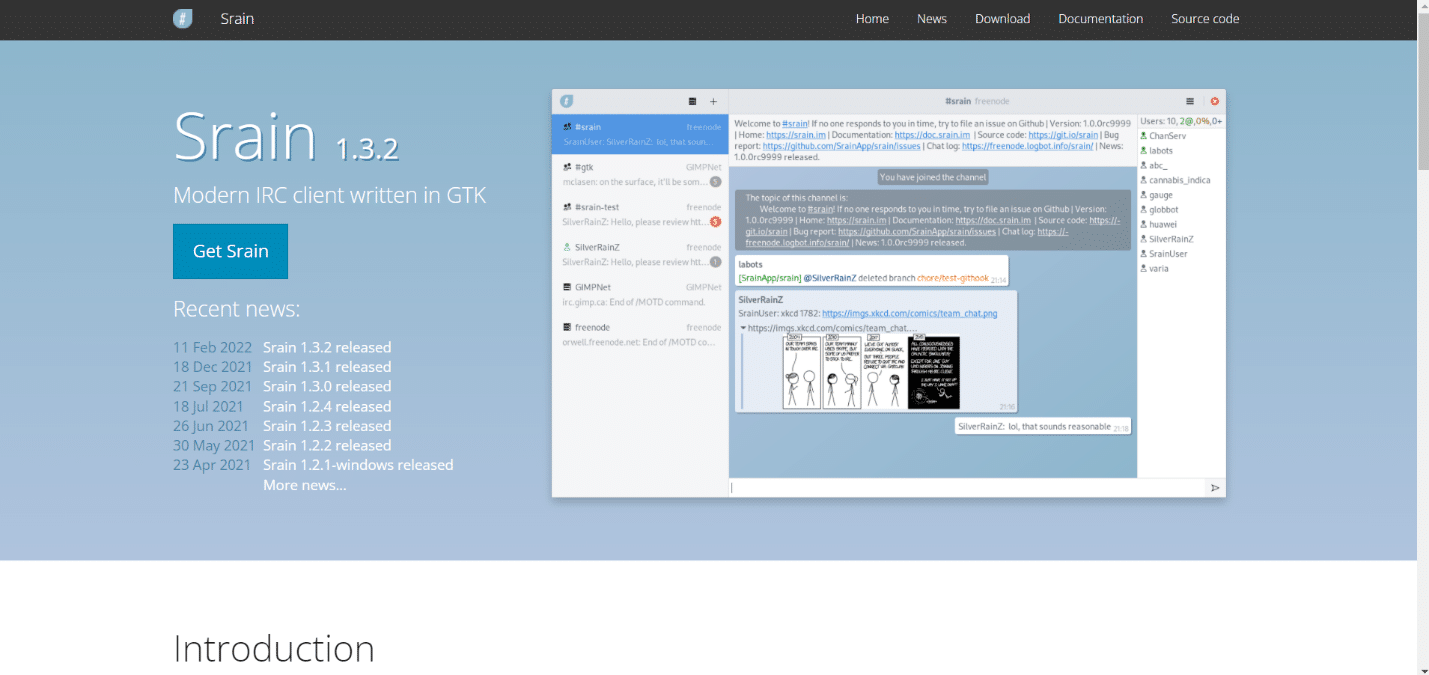Click gauge in the user list
This screenshot has height=675, width=1429.
pos(1161,195)
